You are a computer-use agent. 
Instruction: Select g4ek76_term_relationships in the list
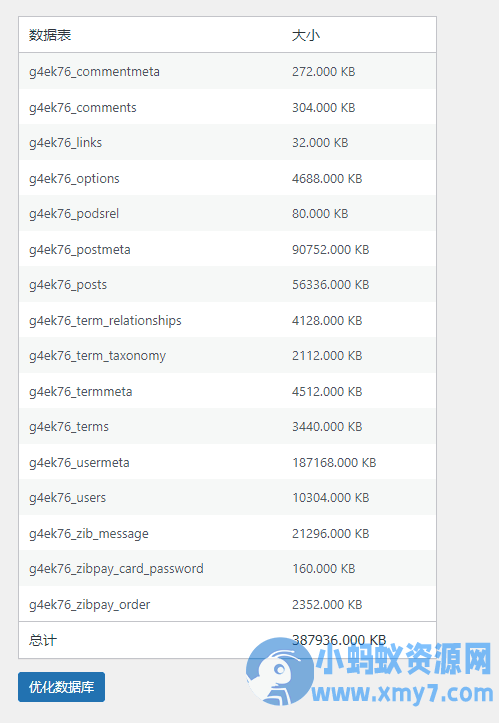coord(105,320)
